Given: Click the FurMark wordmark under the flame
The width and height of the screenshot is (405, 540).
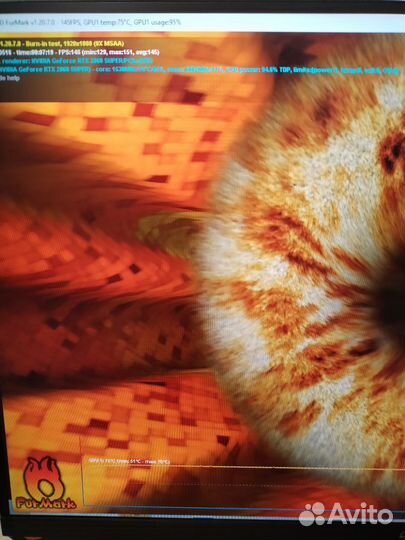Looking at the screenshot, I should tap(45, 503).
